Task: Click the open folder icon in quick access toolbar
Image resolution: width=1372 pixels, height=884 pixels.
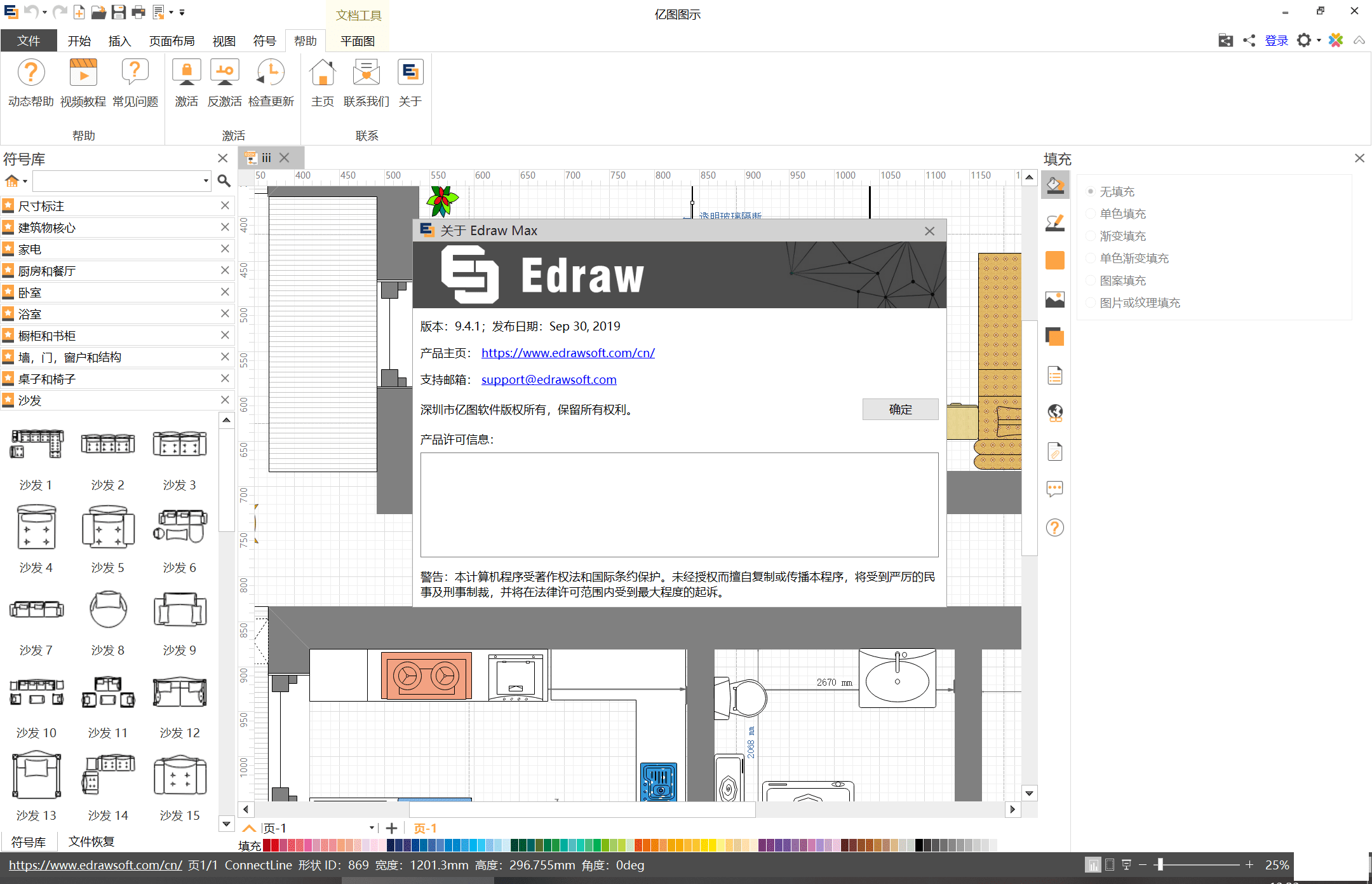Action: (x=98, y=11)
